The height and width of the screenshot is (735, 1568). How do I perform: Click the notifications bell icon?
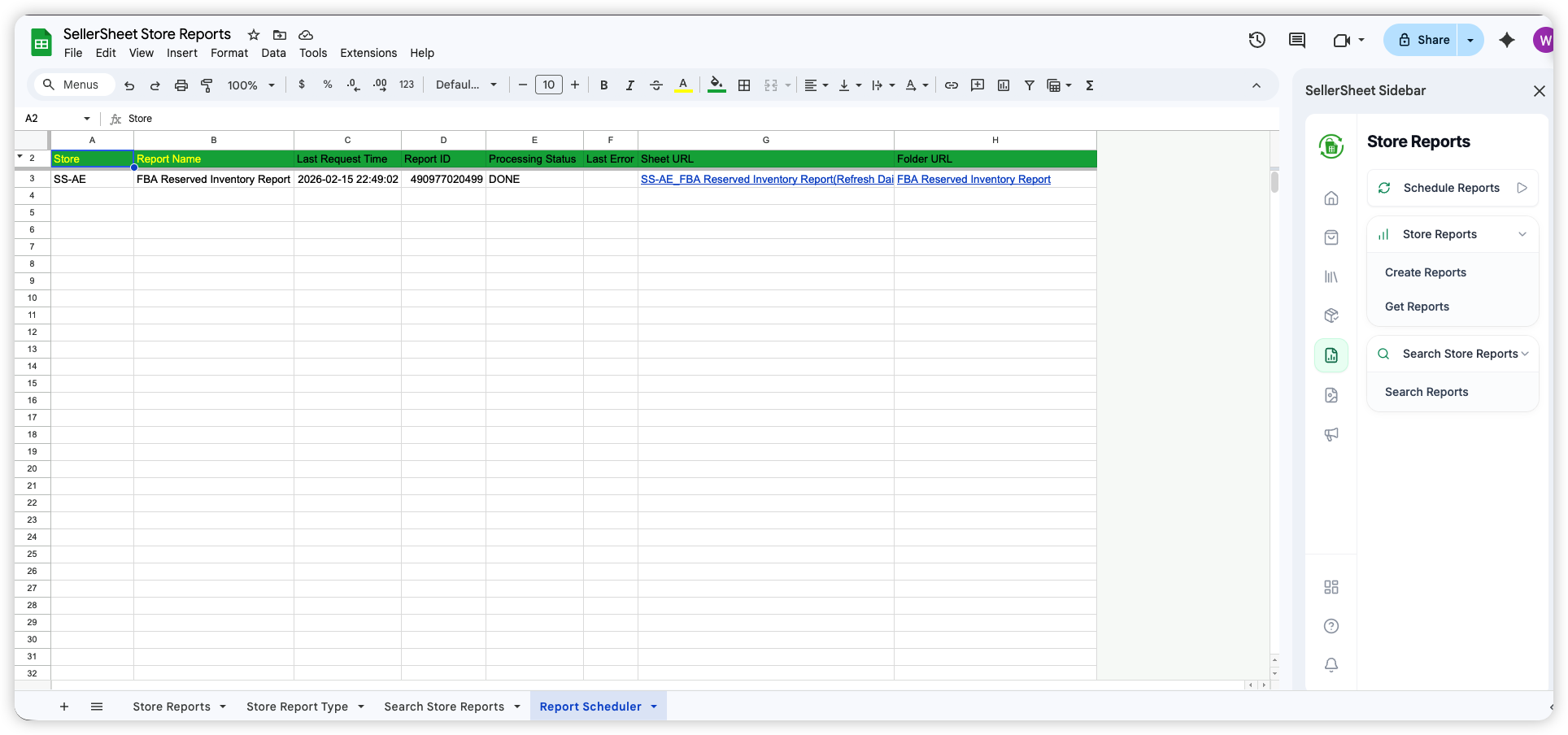click(1331, 664)
